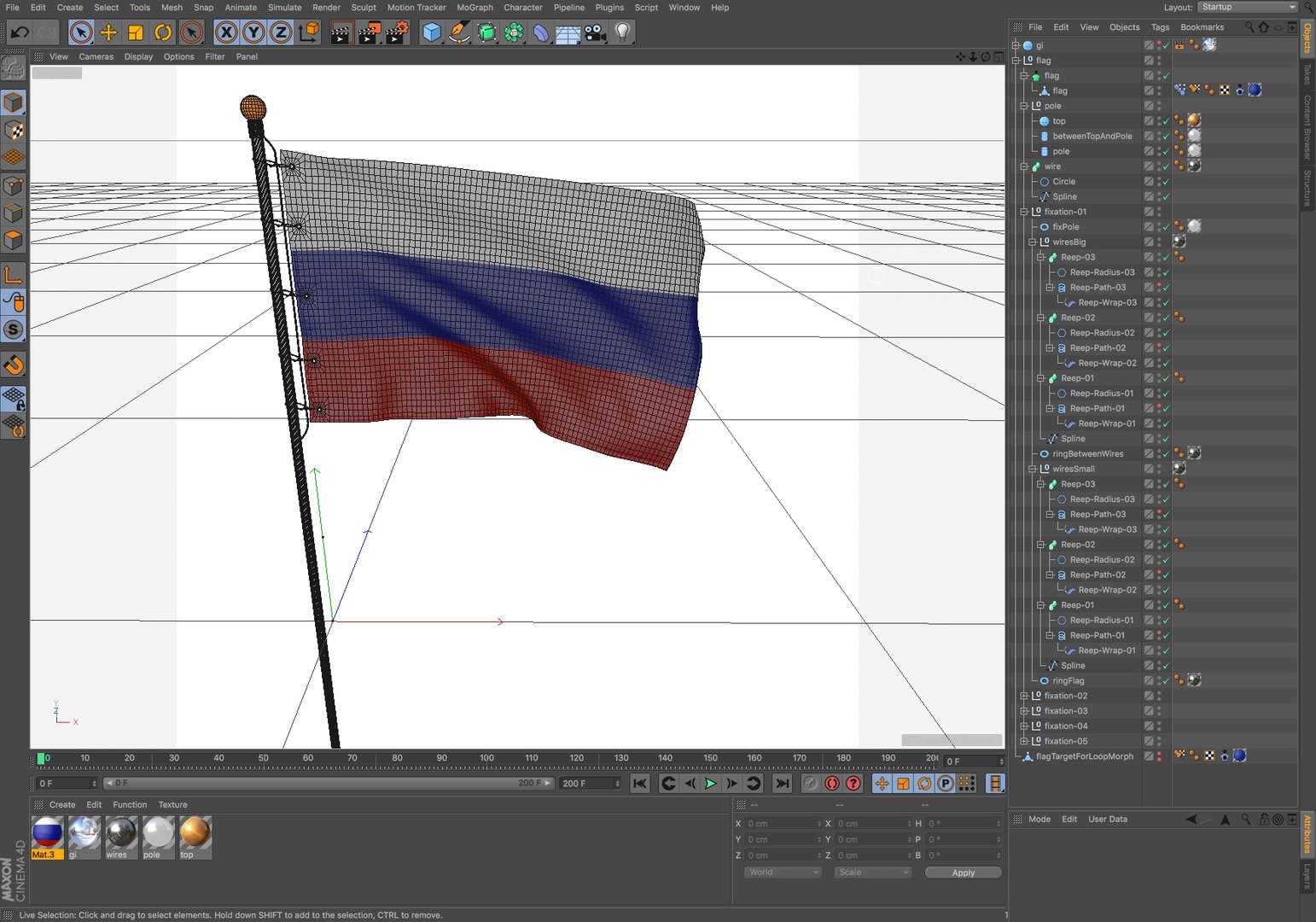Image resolution: width=1316 pixels, height=922 pixels.
Task: Open the Camera objects icon
Action: (596, 32)
